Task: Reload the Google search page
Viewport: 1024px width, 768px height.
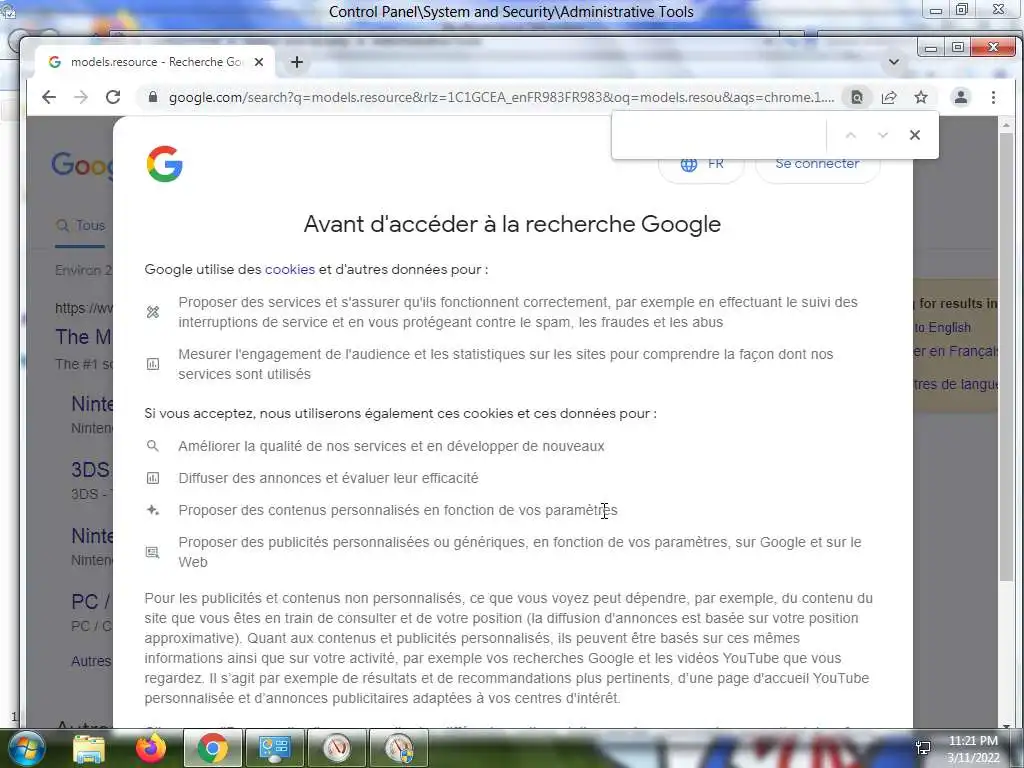Action: 113,97
